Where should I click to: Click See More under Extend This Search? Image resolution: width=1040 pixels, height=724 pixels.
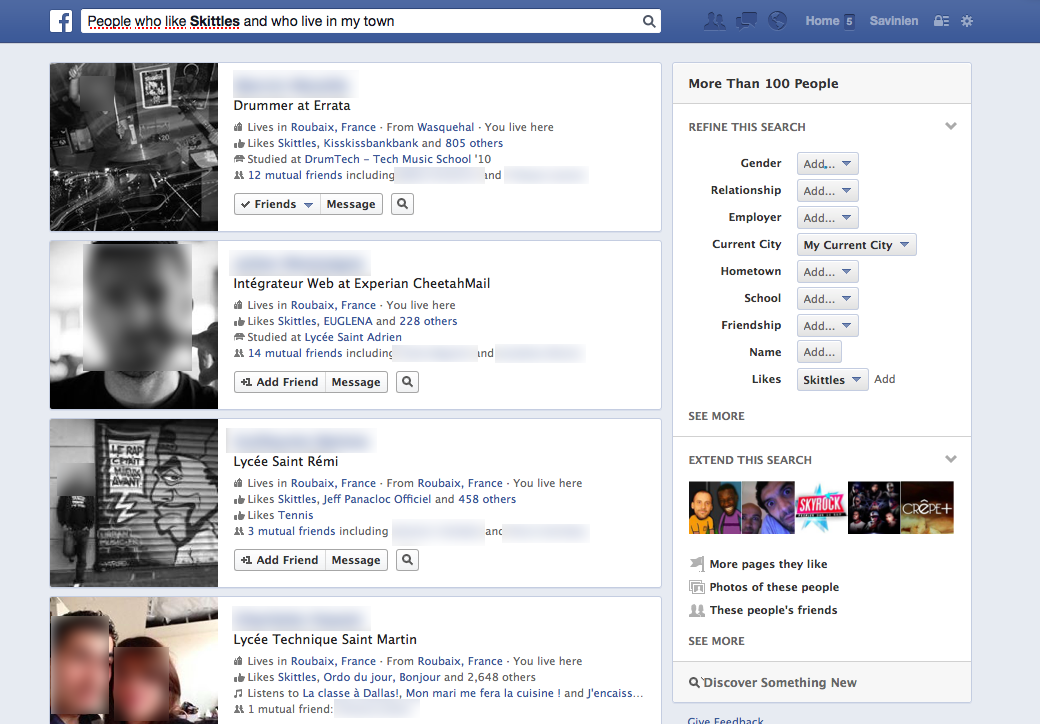pos(716,641)
